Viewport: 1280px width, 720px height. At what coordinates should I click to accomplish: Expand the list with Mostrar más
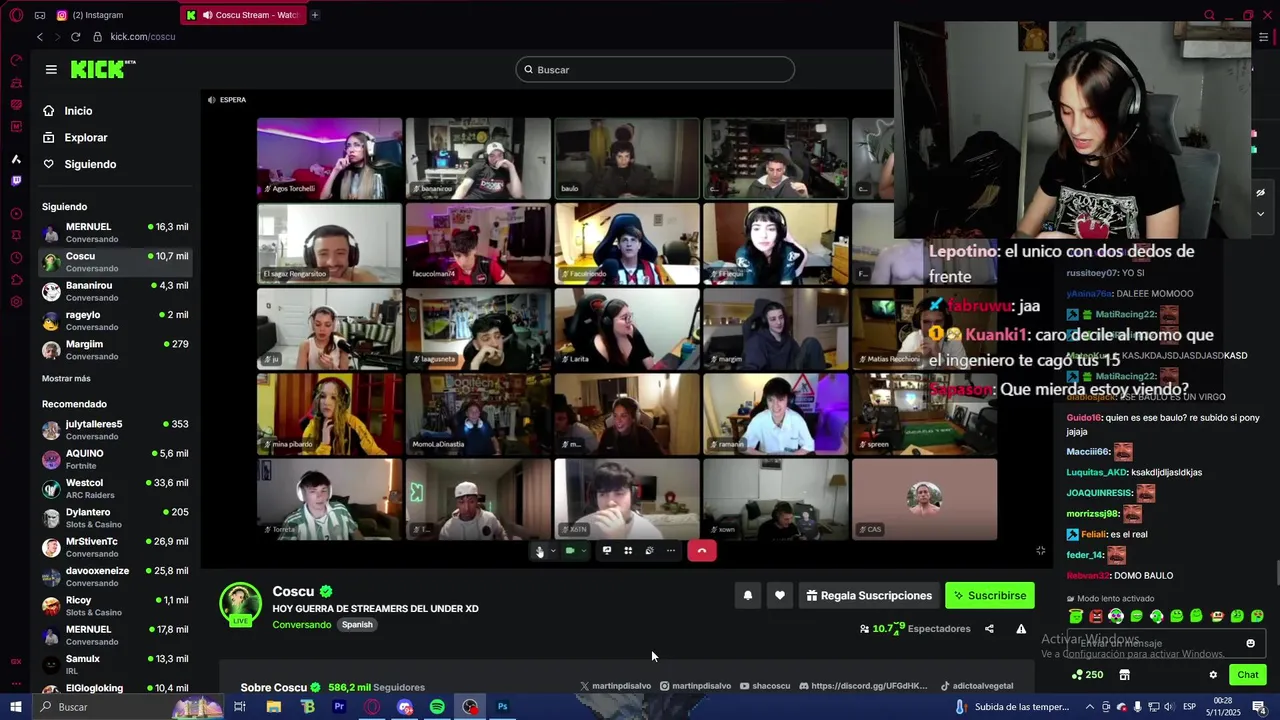pos(66,379)
